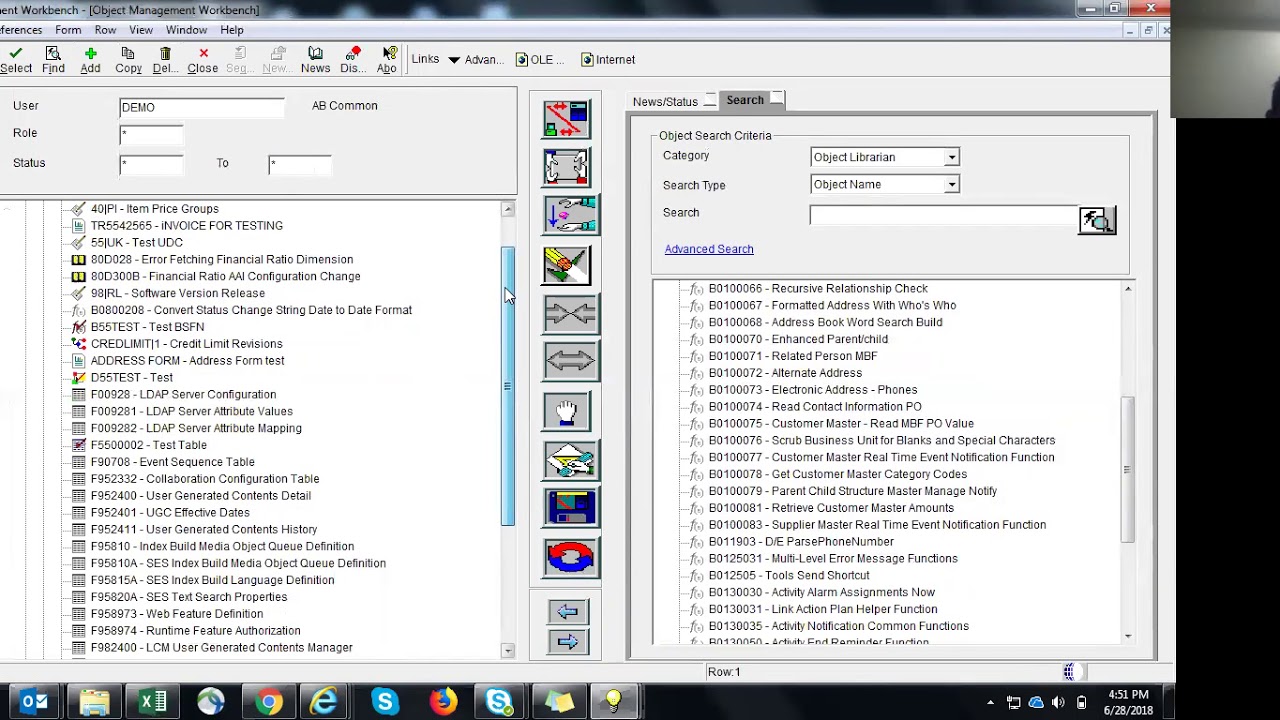Viewport: 1280px width, 720px height.
Task: Click the Advanced Search link
Action: (709, 249)
